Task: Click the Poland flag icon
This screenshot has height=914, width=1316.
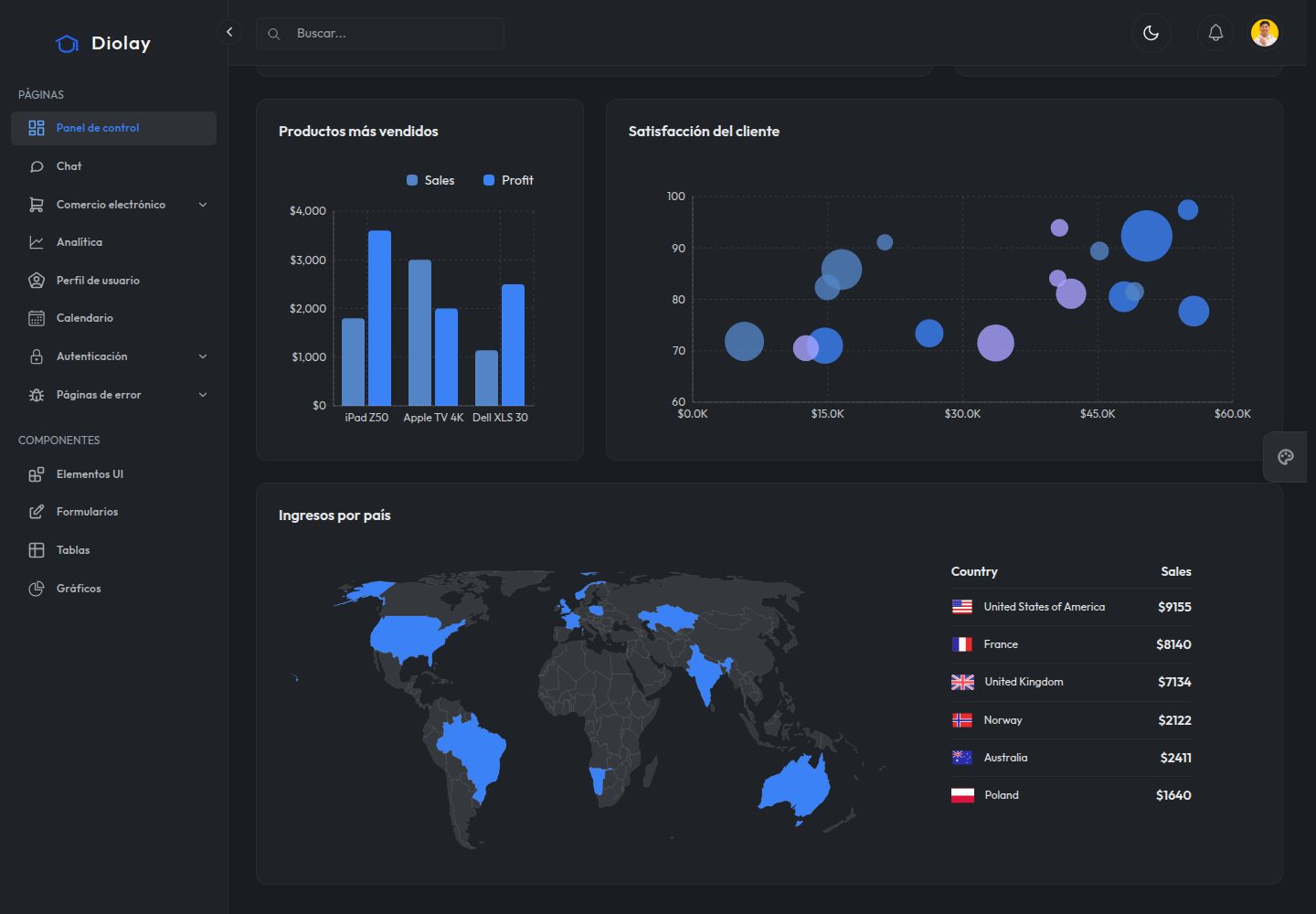Action: (x=962, y=795)
